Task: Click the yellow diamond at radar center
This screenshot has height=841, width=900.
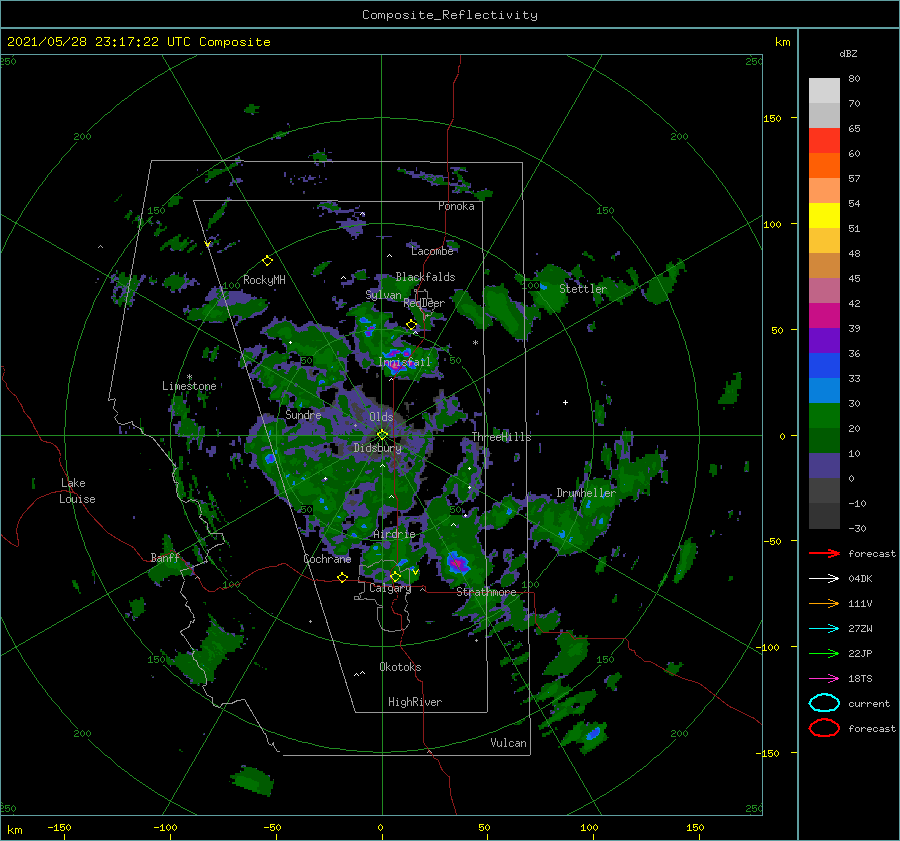Action: (382, 435)
